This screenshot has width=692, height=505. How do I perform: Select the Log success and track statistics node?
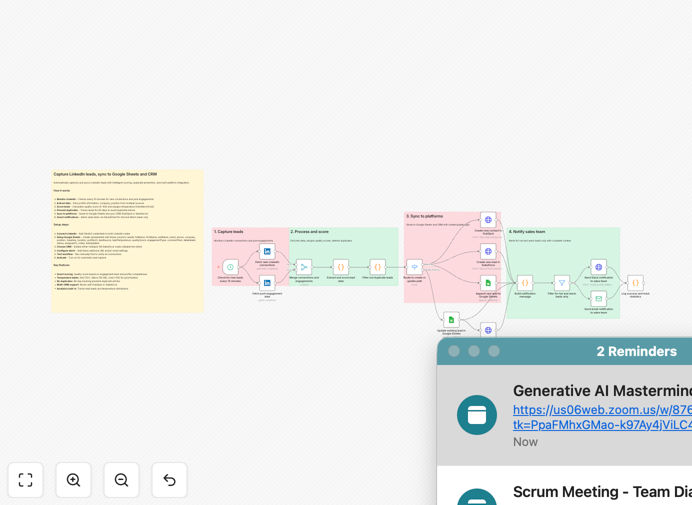[x=636, y=283]
